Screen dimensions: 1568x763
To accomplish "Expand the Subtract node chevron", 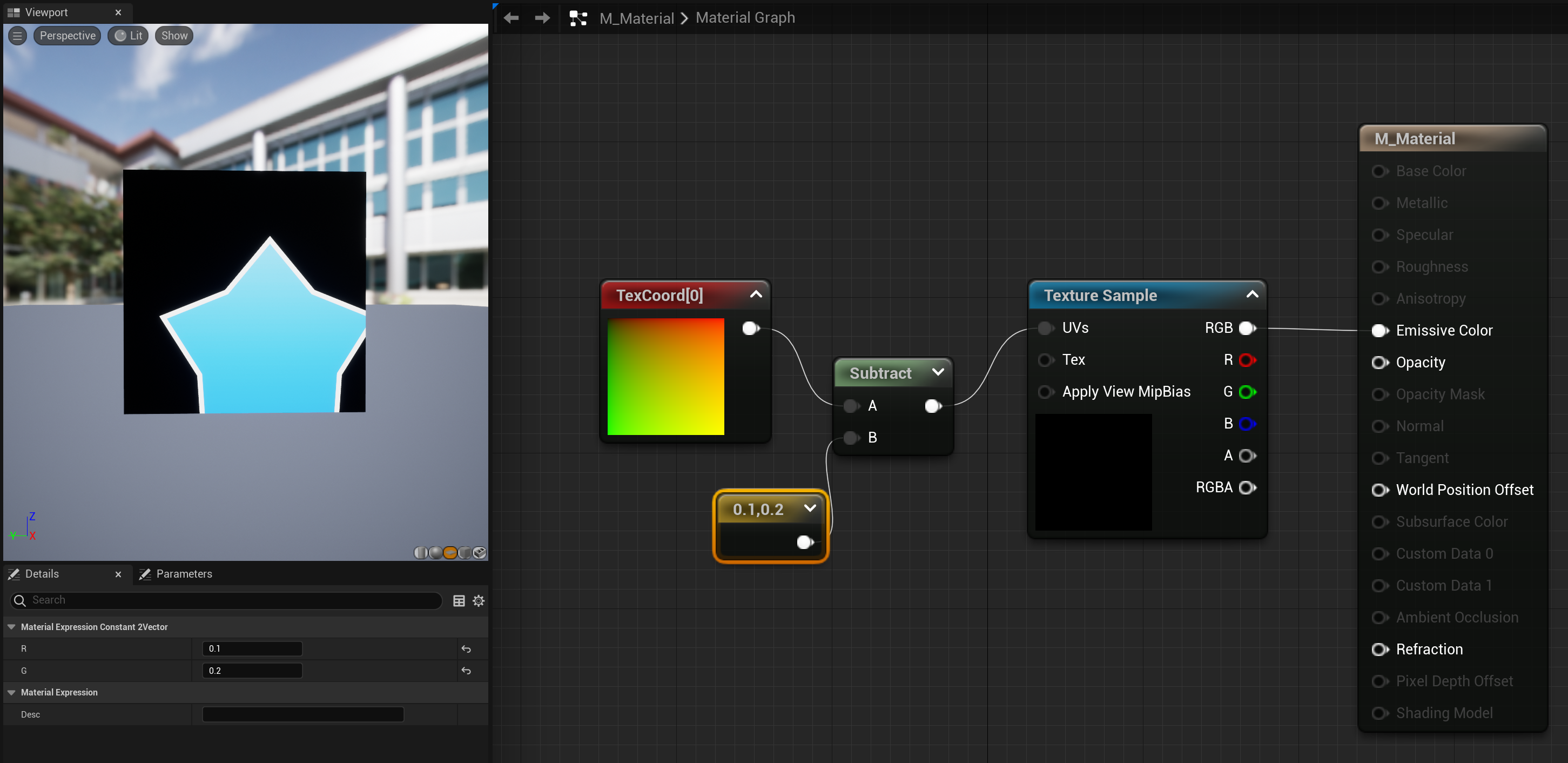I will (937, 372).
